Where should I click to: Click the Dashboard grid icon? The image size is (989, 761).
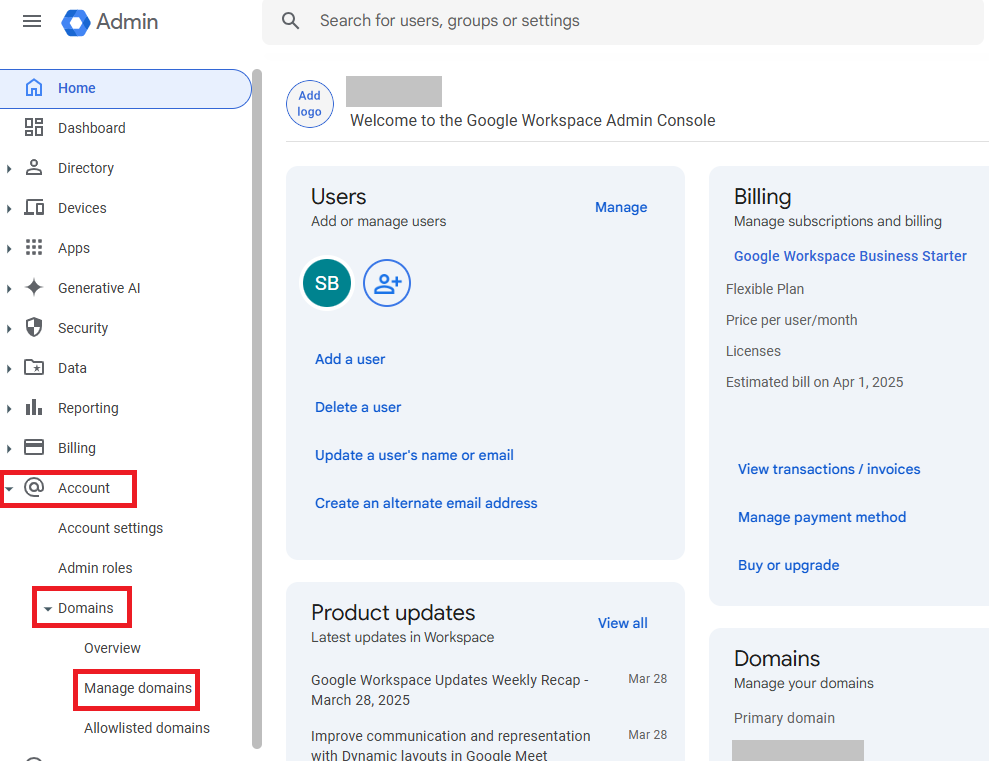click(x=34, y=128)
